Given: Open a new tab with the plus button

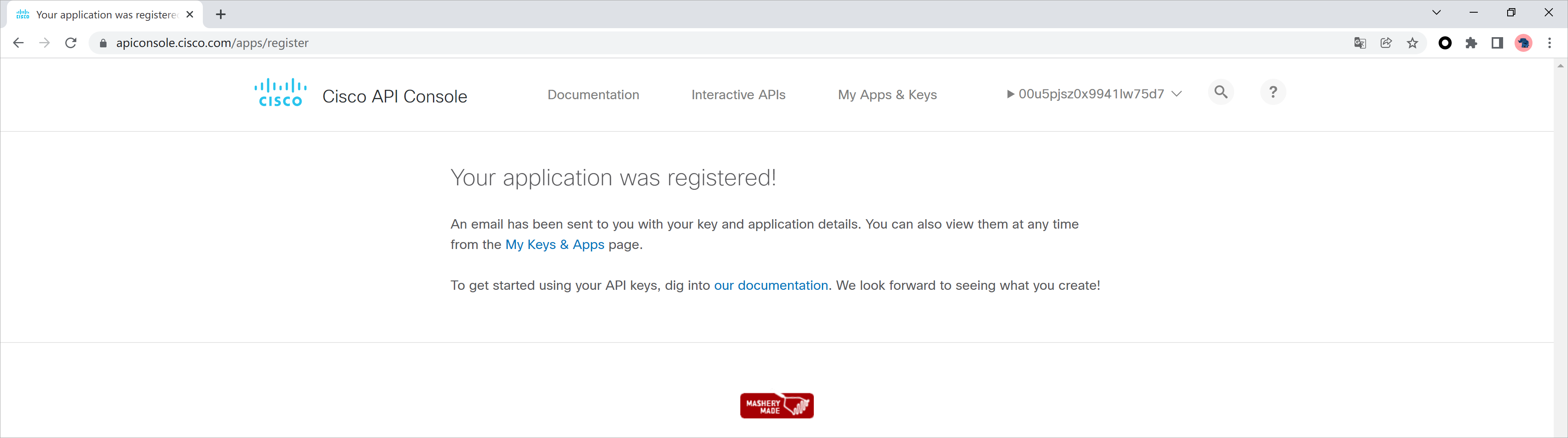Looking at the screenshot, I should [221, 15].
